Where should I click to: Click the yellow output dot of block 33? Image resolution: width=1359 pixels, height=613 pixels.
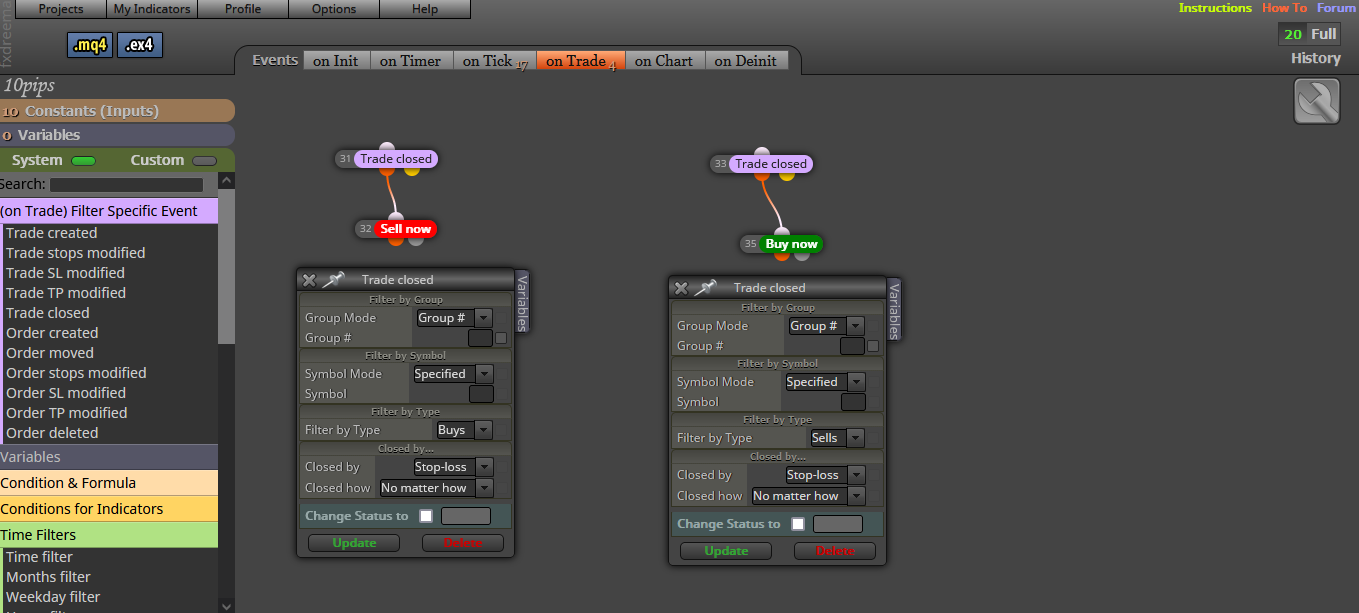coord(787,176)
